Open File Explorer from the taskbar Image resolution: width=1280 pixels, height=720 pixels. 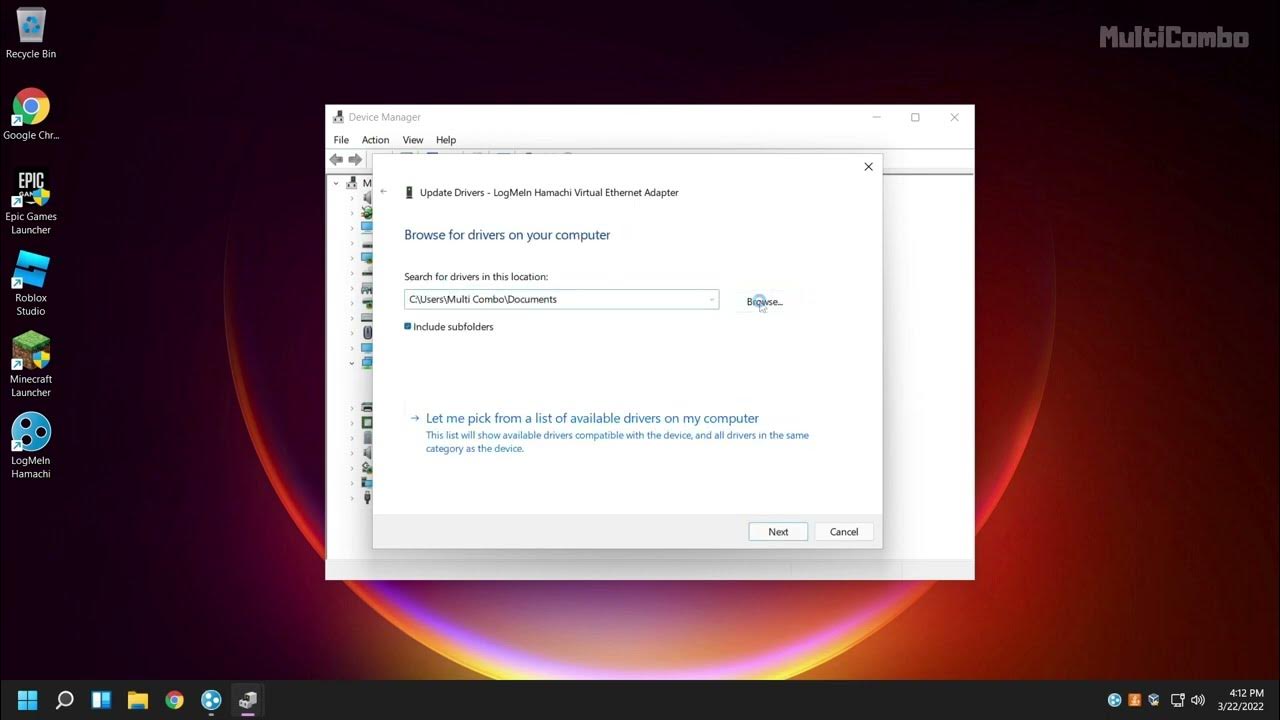[x=138, y=700]
